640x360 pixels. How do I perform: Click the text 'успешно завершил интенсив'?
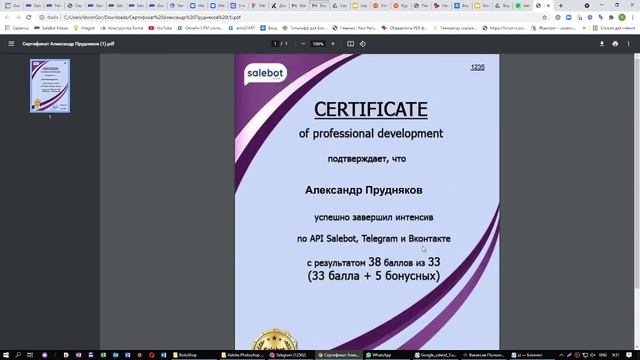coord(373,218)
